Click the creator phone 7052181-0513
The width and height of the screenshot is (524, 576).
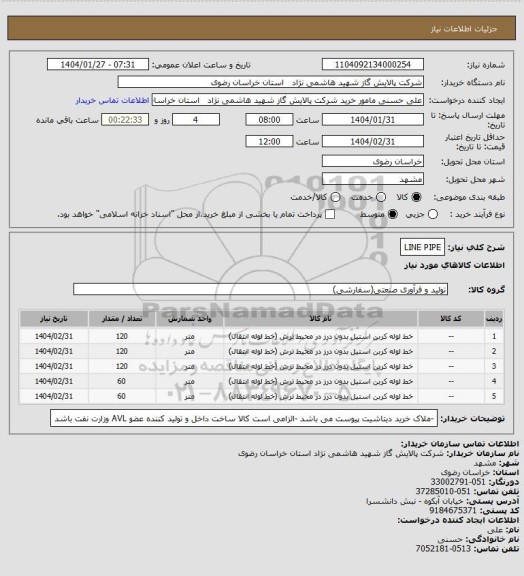click(443, 548)
